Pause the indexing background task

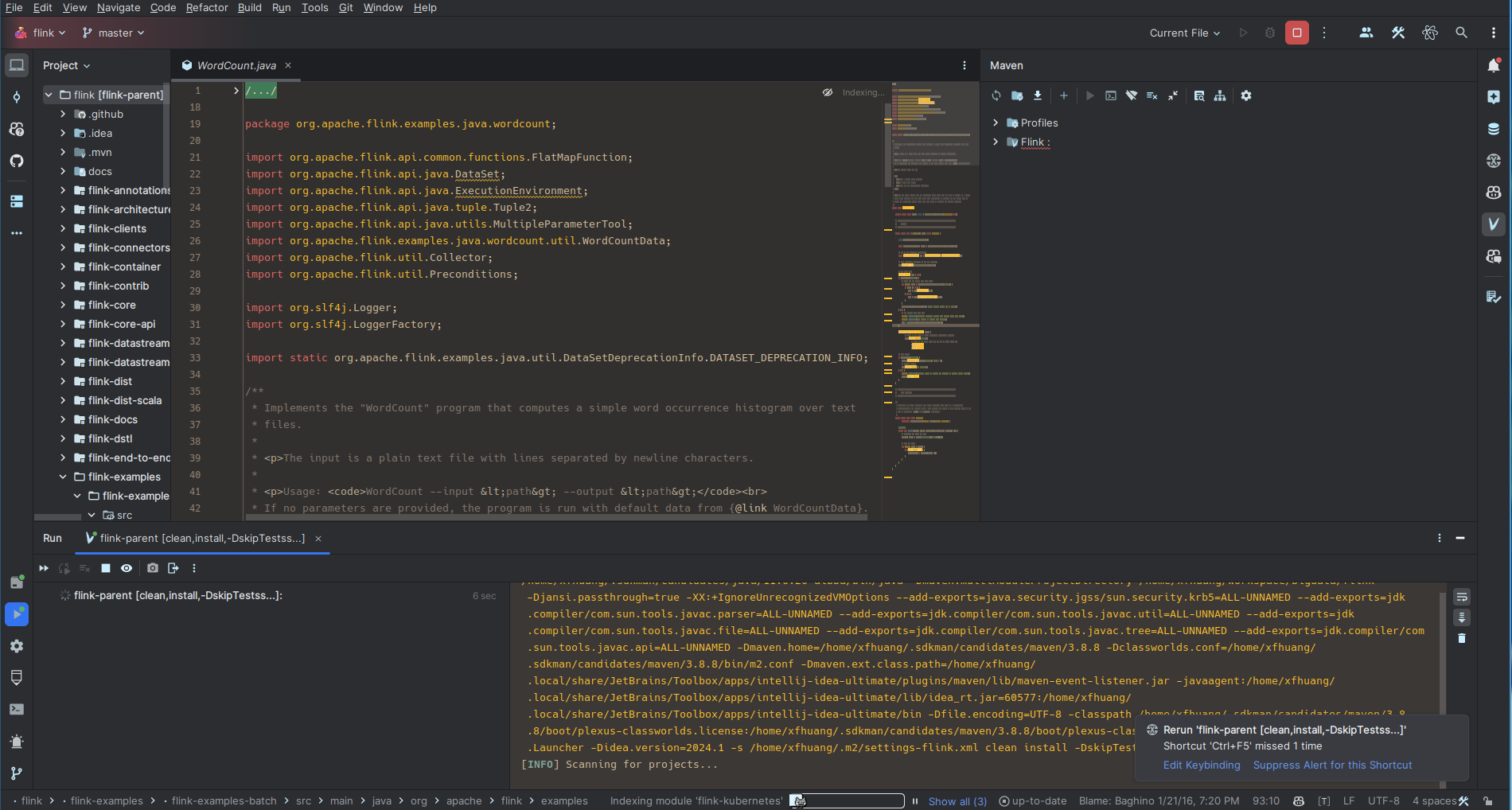coord(915,801)
